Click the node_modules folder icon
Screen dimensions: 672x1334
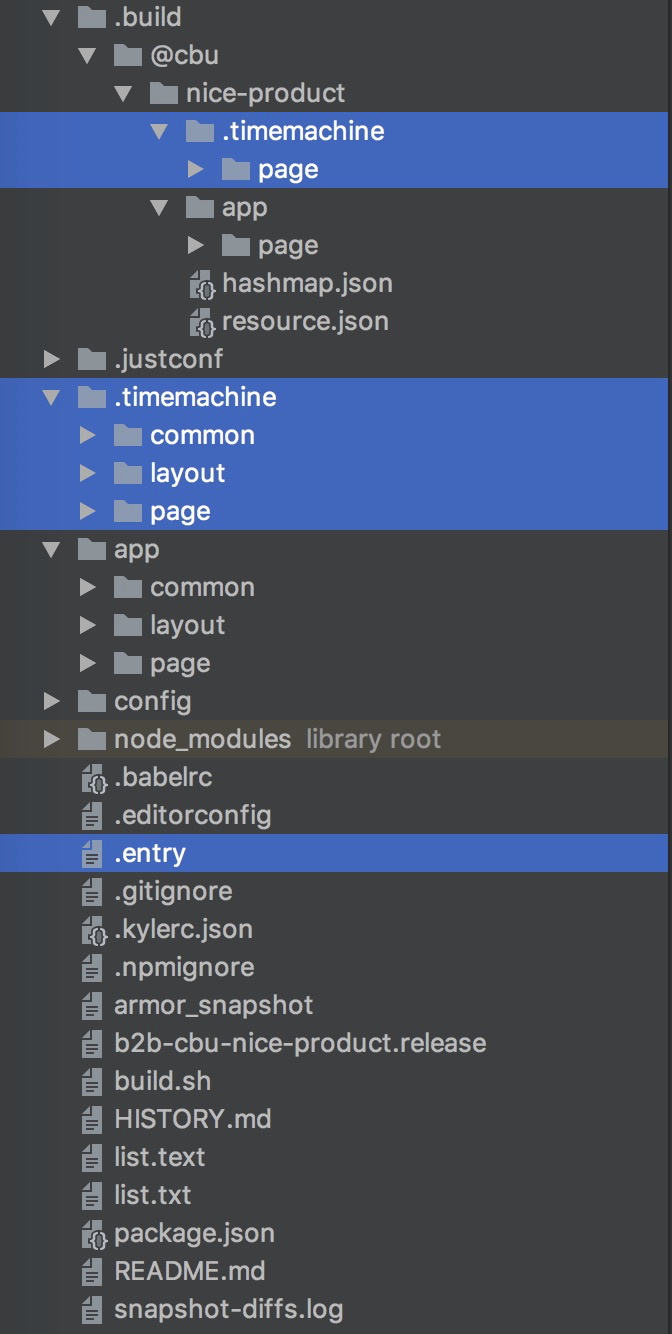(92, 740)
